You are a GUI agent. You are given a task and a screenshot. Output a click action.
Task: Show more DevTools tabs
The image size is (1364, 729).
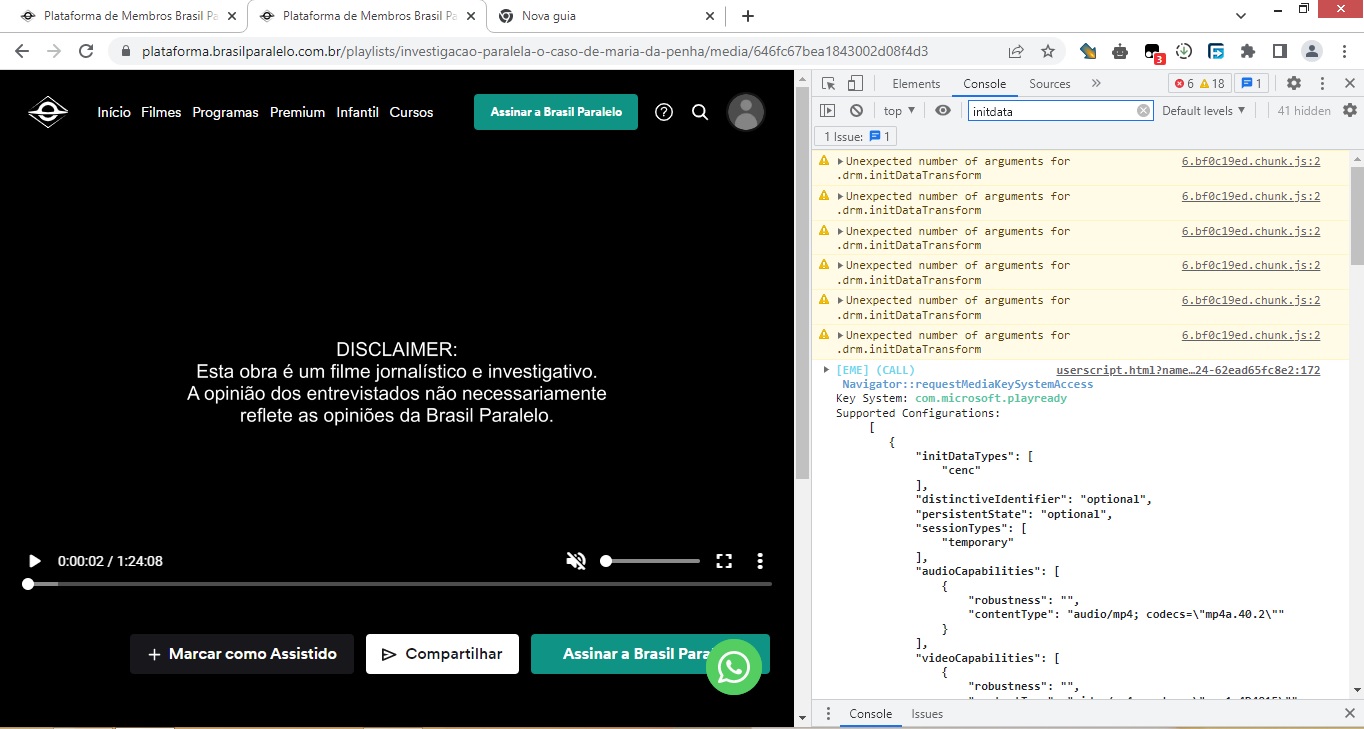click(x=1096, y=84)
